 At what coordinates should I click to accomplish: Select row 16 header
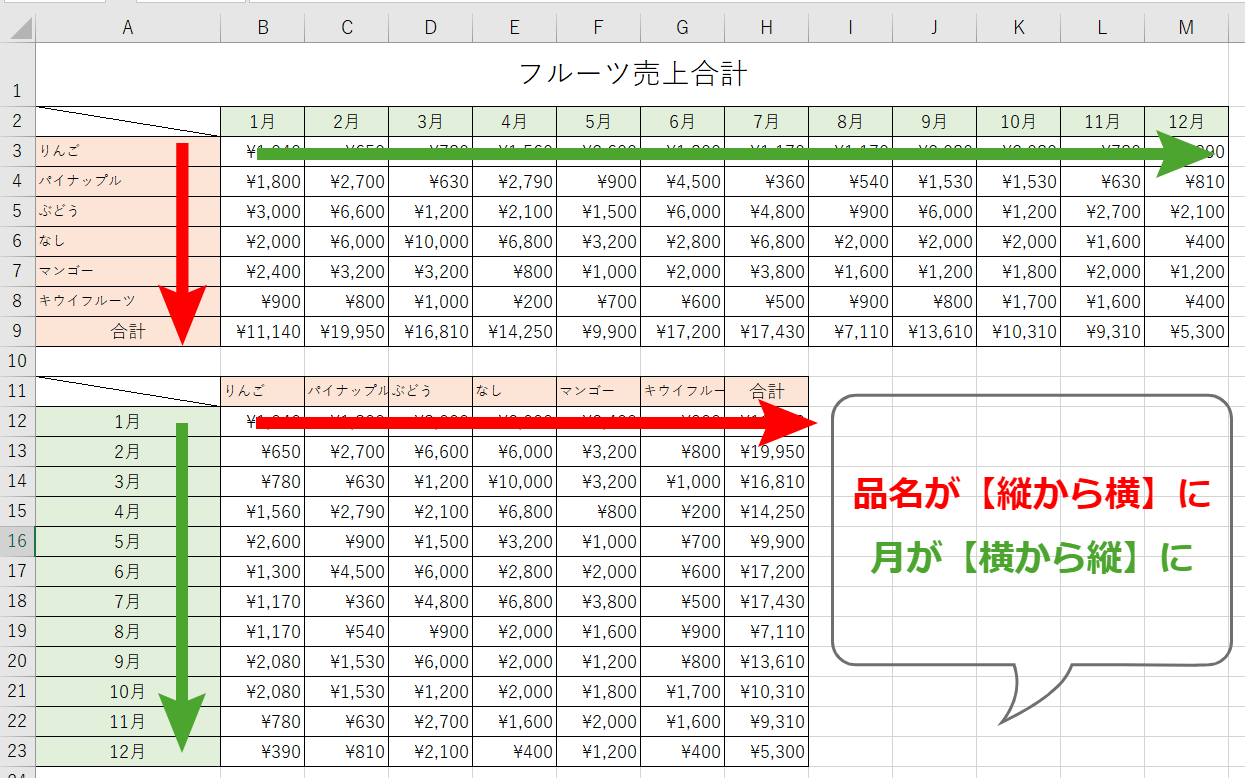click(x=16, y=540)
